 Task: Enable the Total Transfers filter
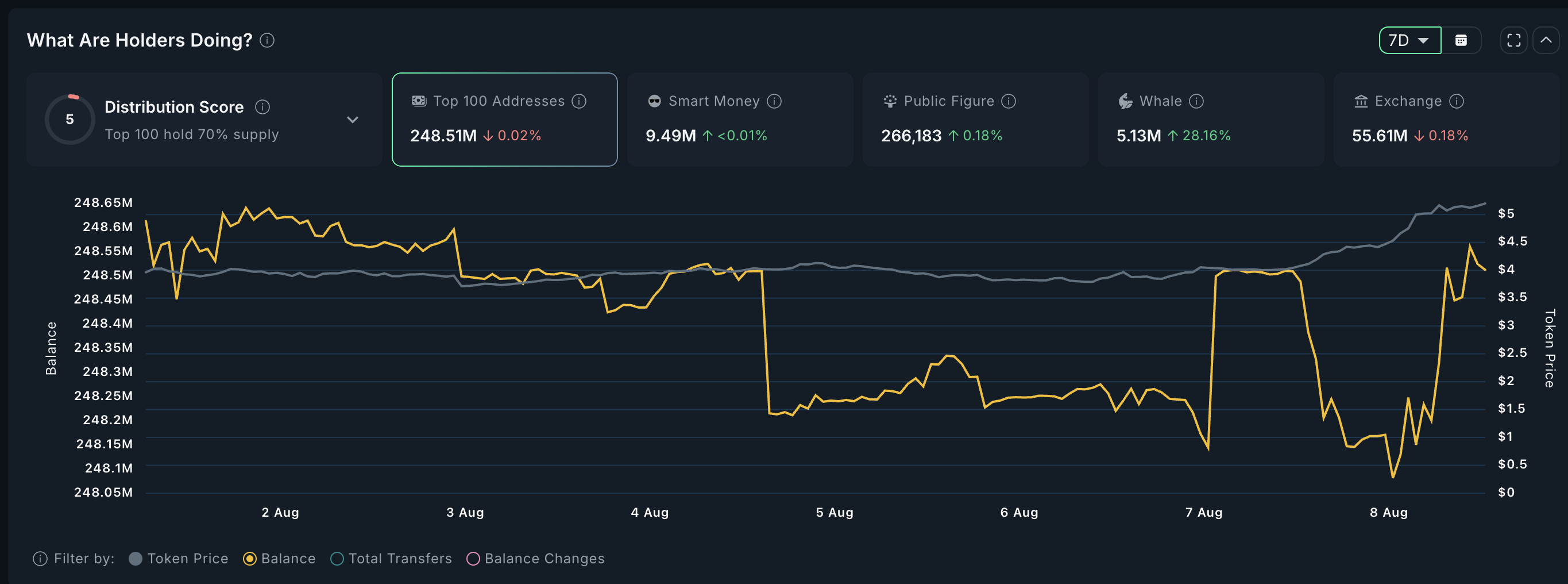pos(337,559)
